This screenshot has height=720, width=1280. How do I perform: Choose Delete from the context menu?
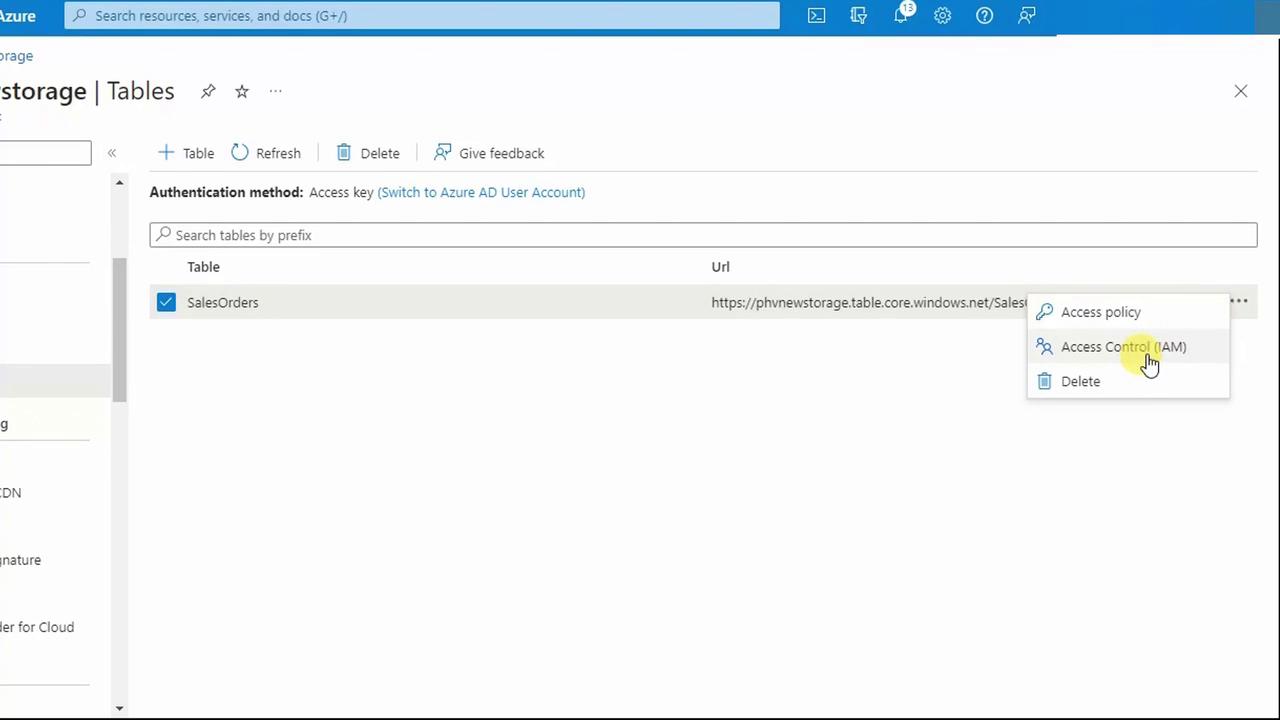[x=1128, y=381]
